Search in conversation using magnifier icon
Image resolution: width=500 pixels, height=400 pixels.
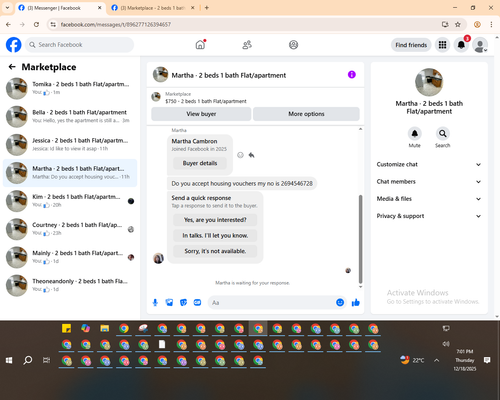[x=443, y=134]
